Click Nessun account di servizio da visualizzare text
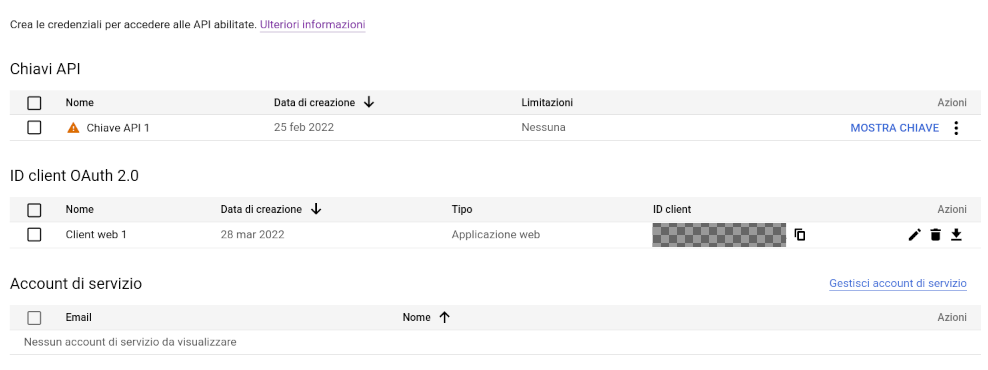The height and width of the screenshot is (370, 988). (130, 342)
